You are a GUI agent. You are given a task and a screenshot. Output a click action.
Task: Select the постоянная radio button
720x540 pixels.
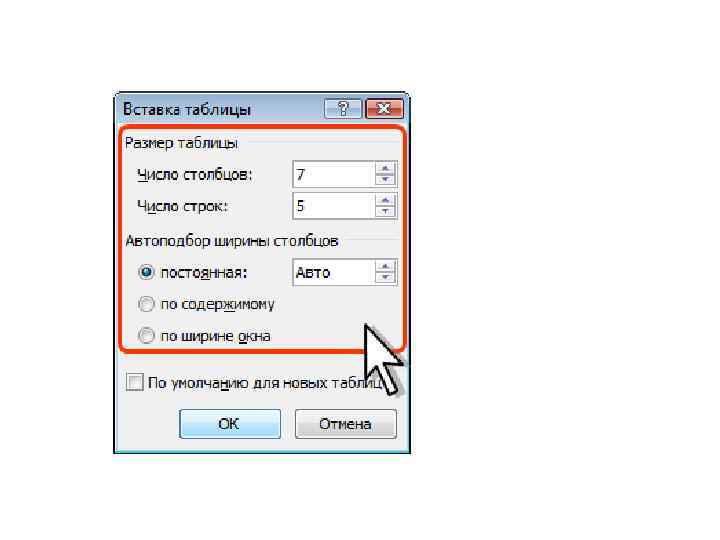146,272
